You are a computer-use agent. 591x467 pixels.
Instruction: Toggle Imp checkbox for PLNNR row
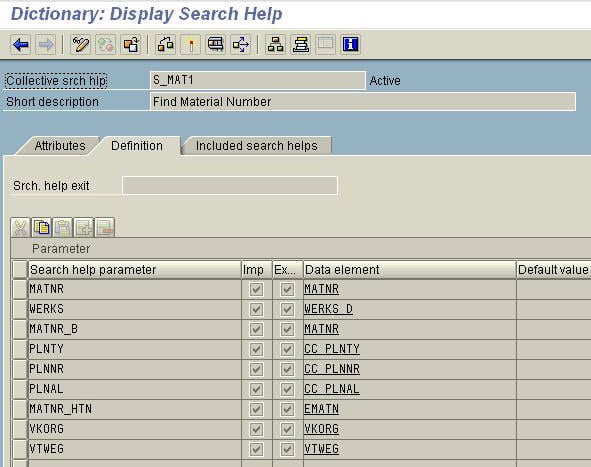[x=256, y=369]
